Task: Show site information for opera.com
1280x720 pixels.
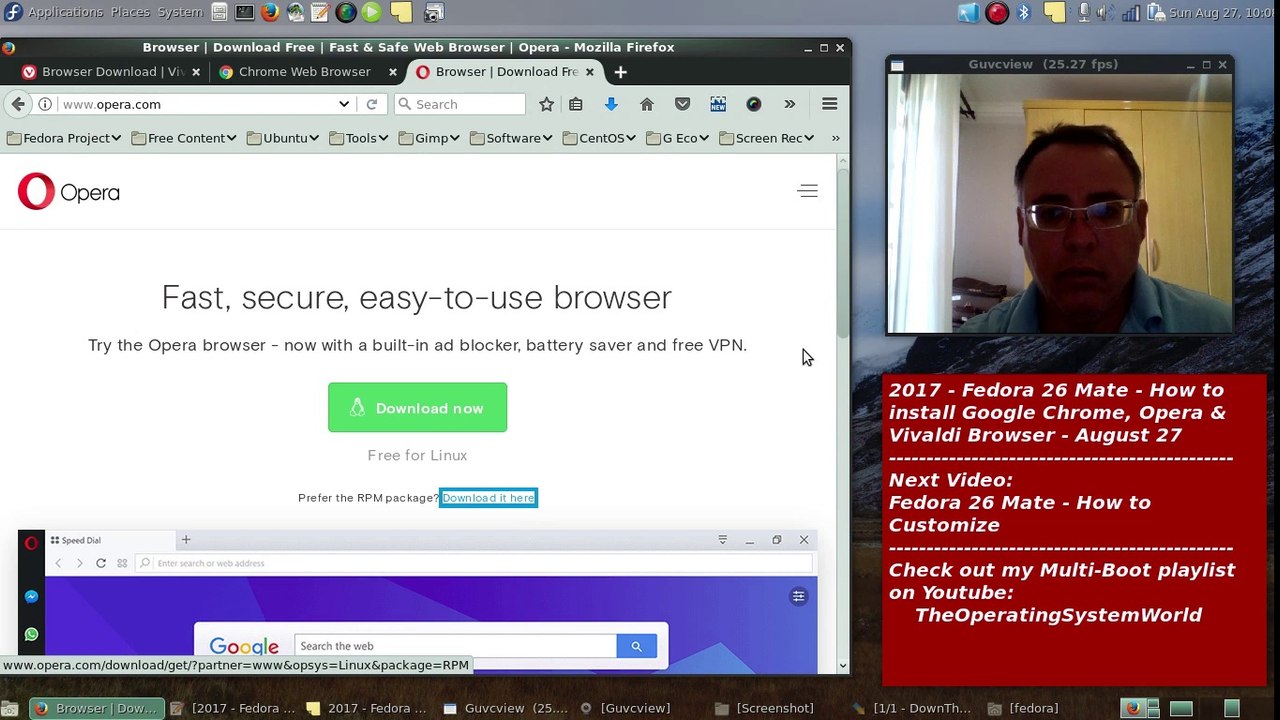Action: (45, 104)
